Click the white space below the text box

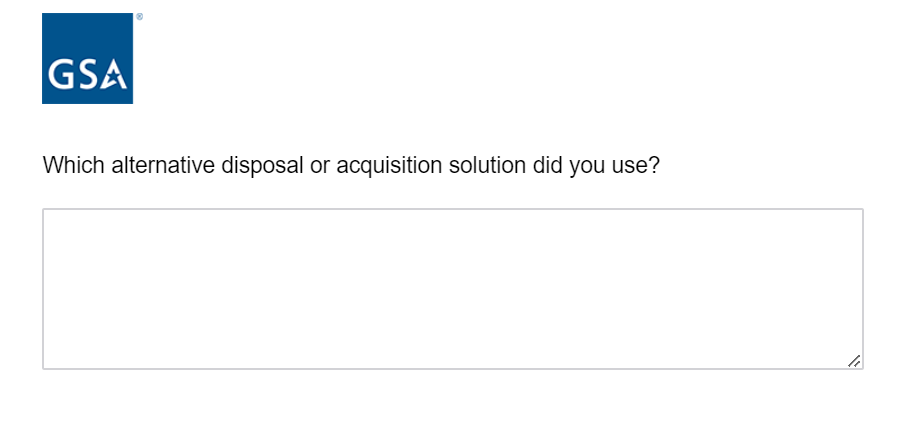tap(452, 402)
